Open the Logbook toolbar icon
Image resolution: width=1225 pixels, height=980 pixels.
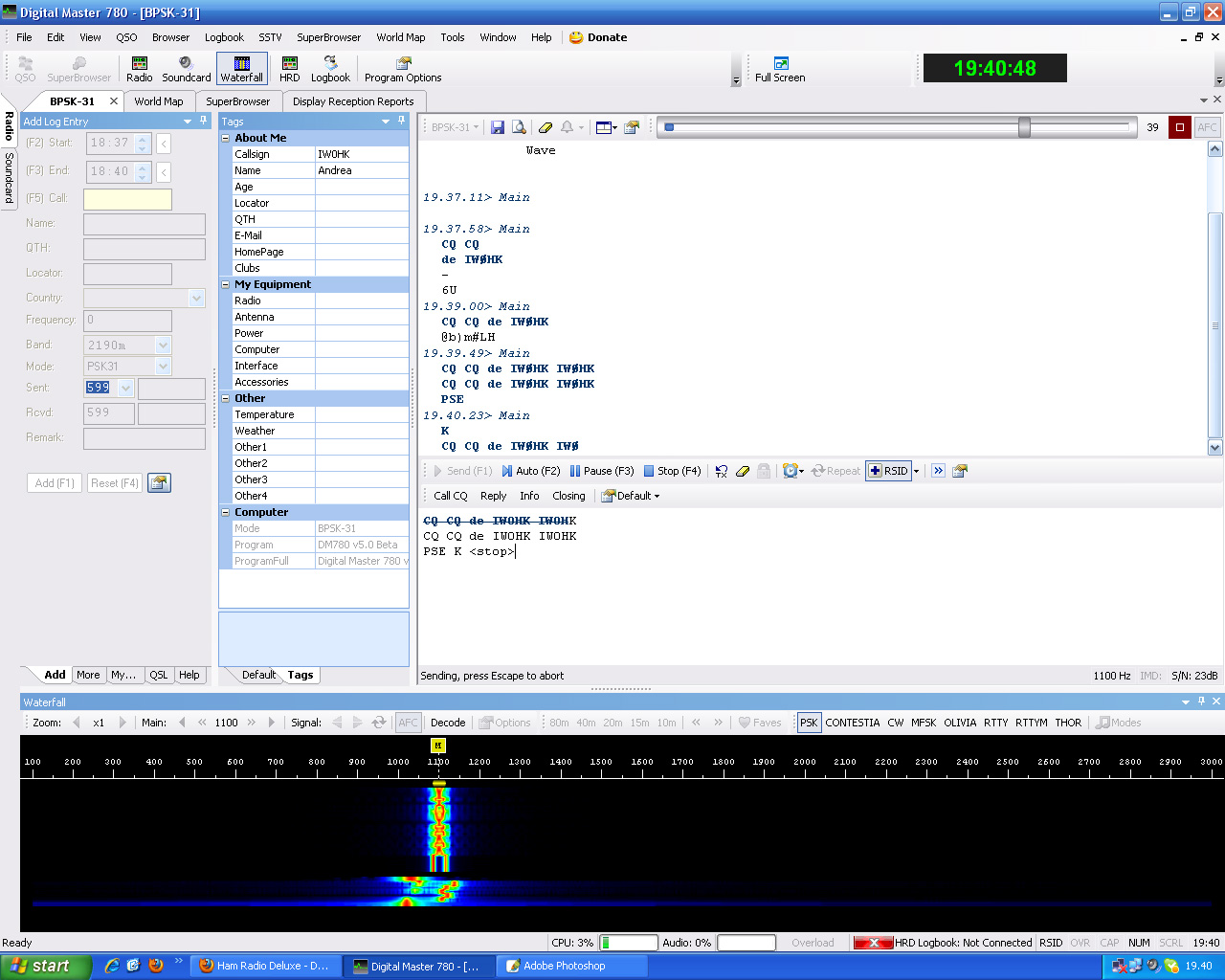tap(330, 69)
